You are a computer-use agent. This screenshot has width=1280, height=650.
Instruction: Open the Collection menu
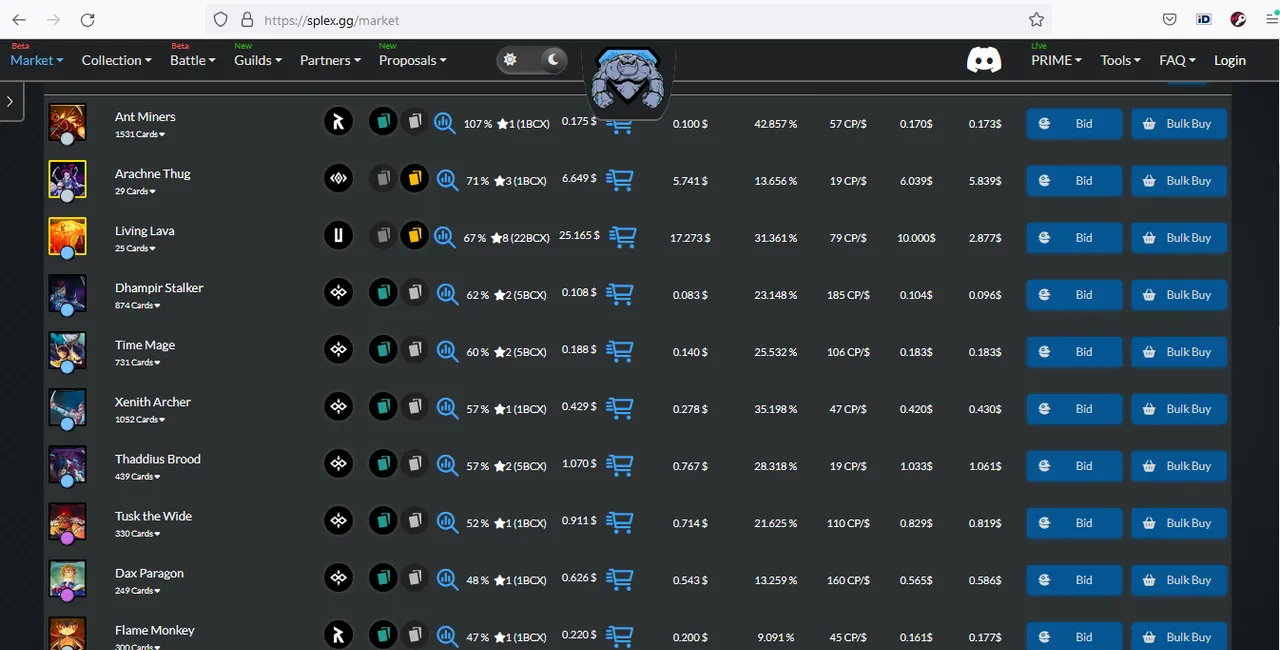[x=117, y=60]
